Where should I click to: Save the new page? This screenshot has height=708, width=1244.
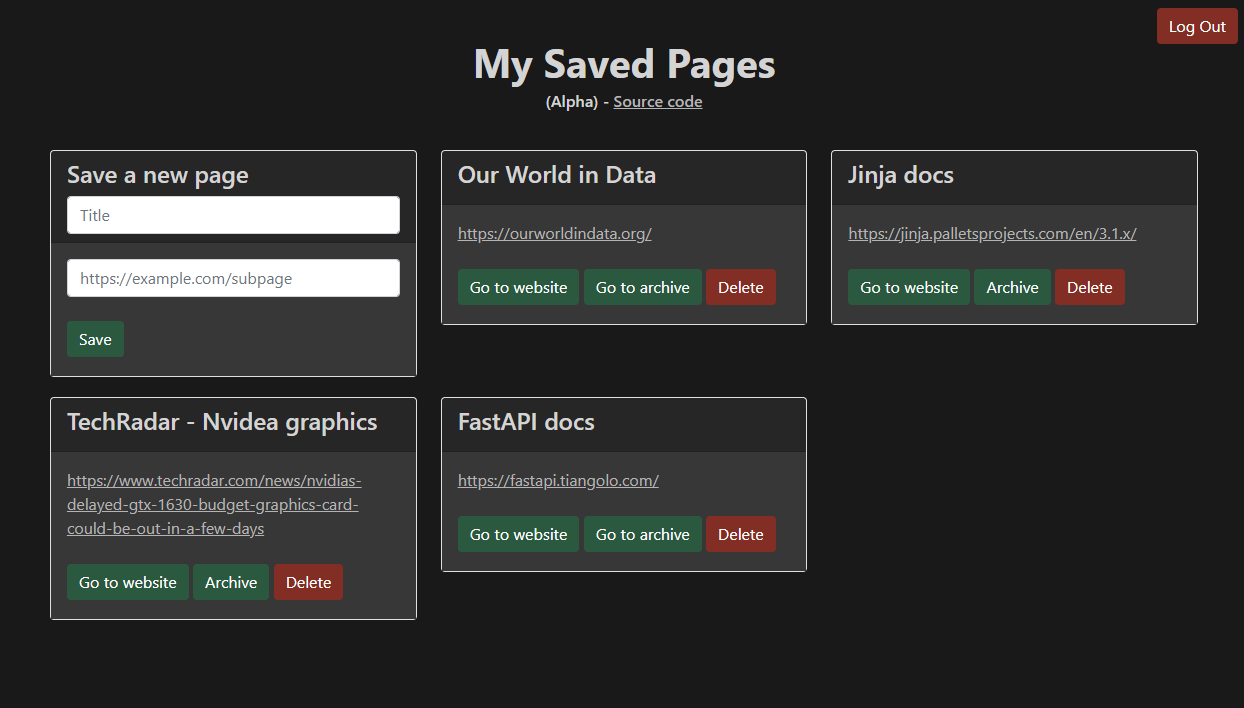point(95,339)
